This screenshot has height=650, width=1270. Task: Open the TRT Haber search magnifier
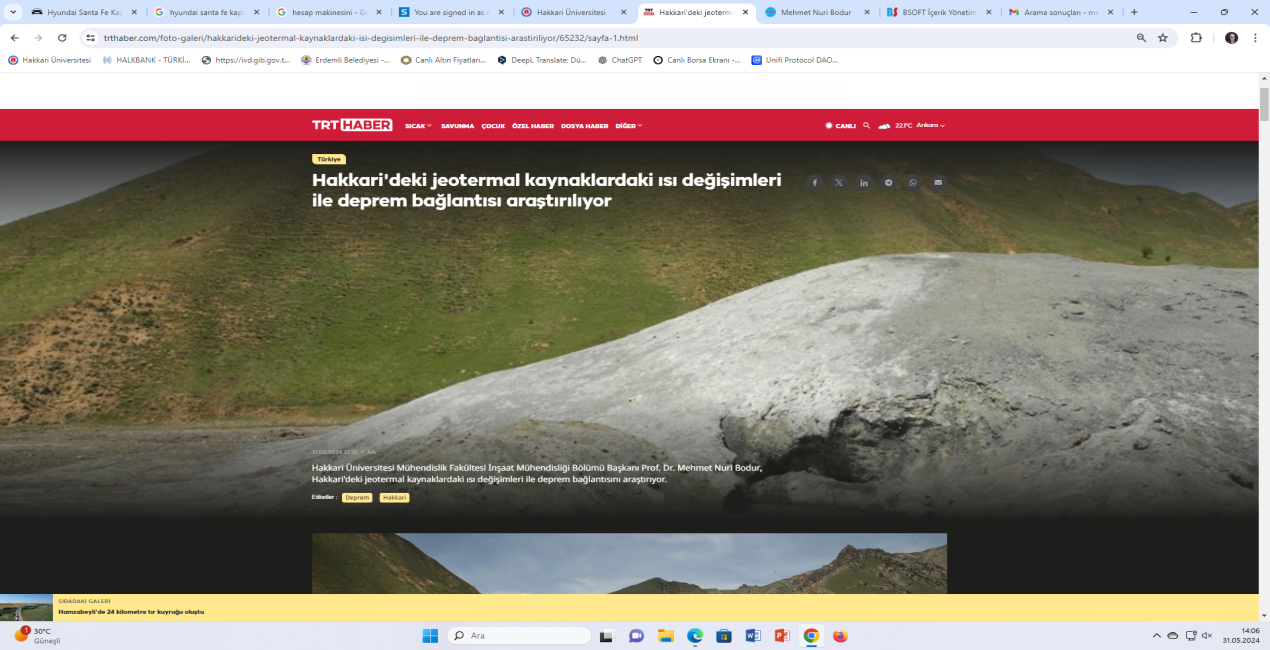[x=867, y=125]
